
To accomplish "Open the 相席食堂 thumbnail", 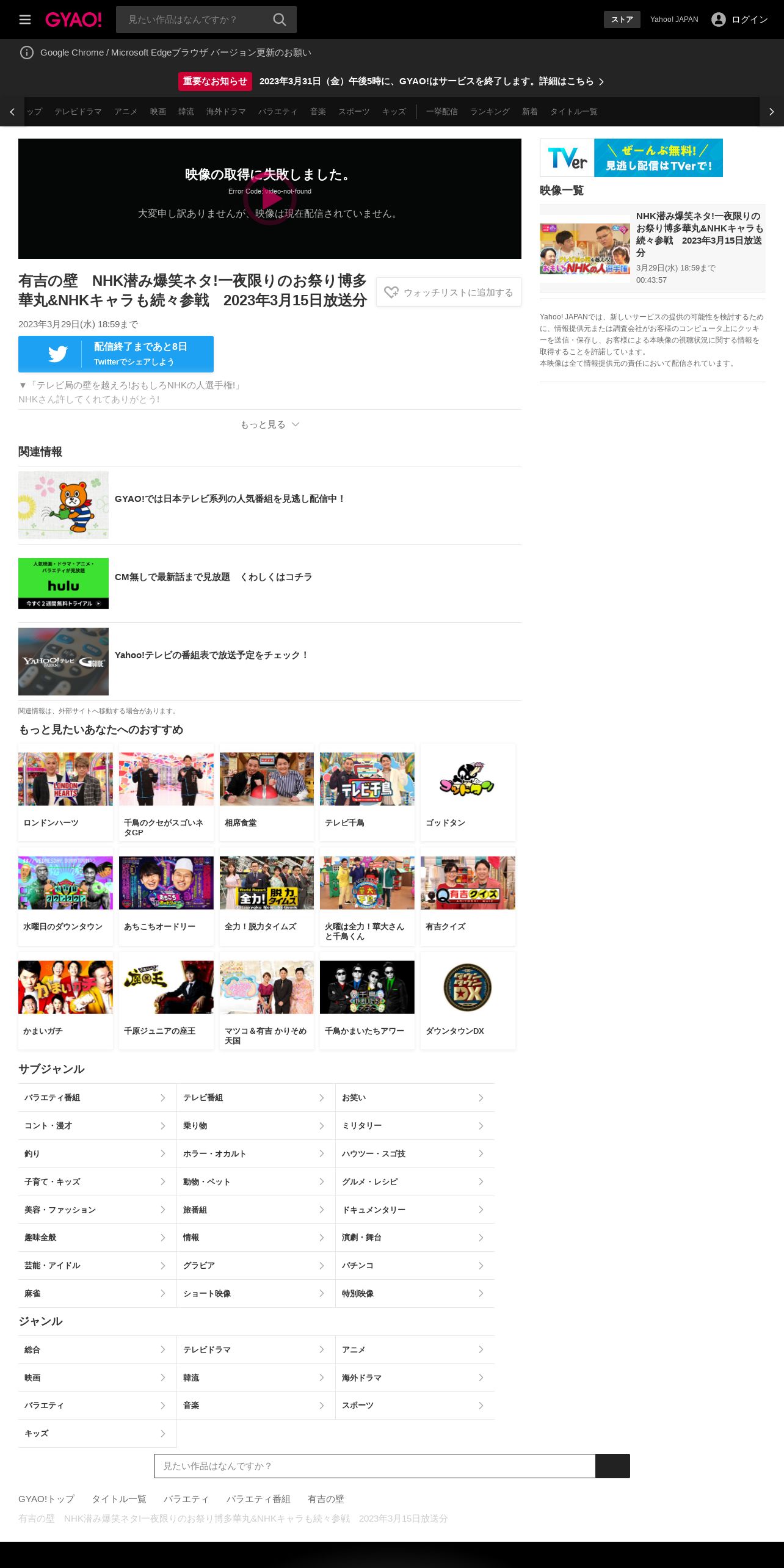I will [x=267, y=779].
